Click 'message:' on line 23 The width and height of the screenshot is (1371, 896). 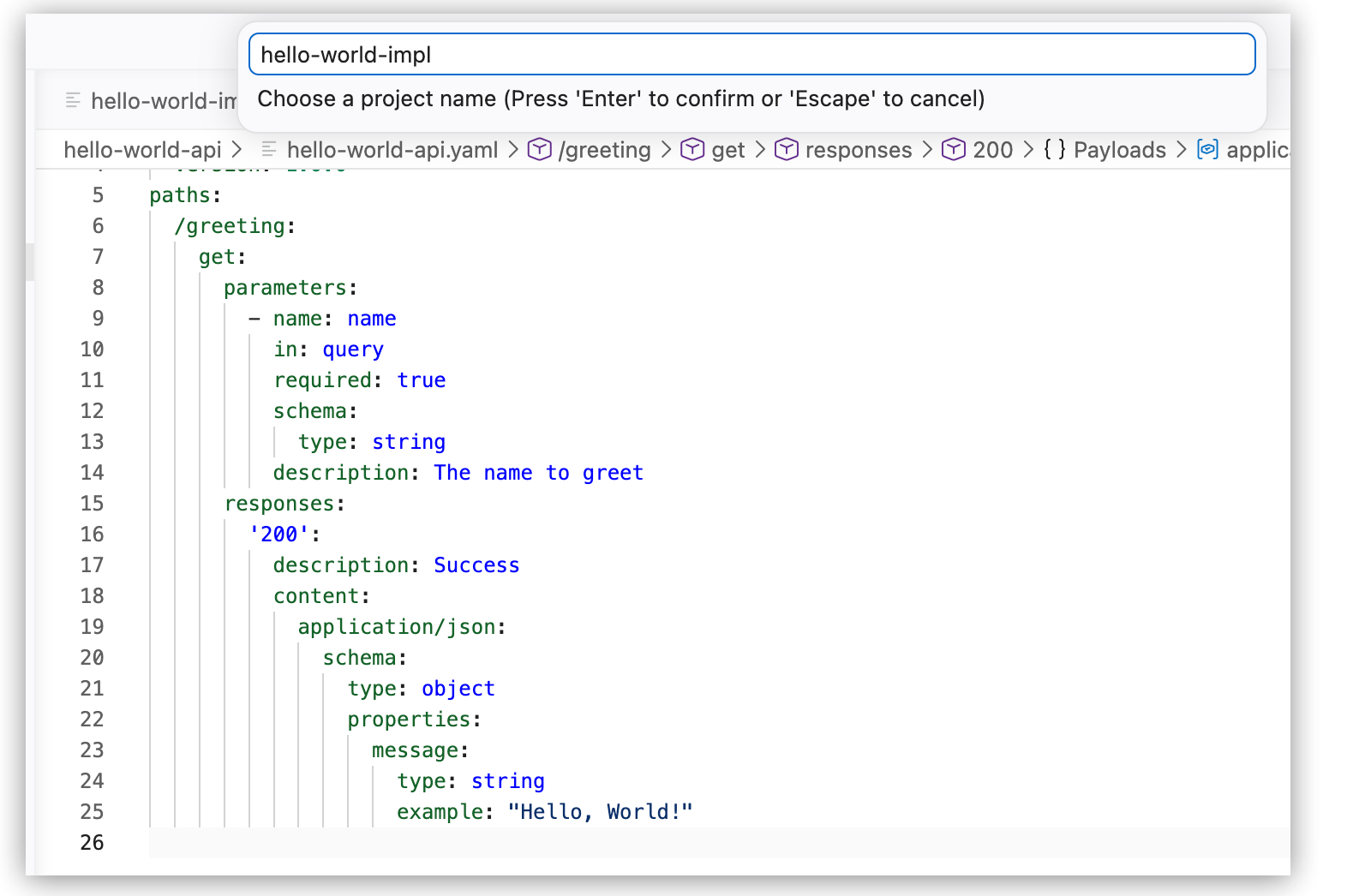(421, 750)
